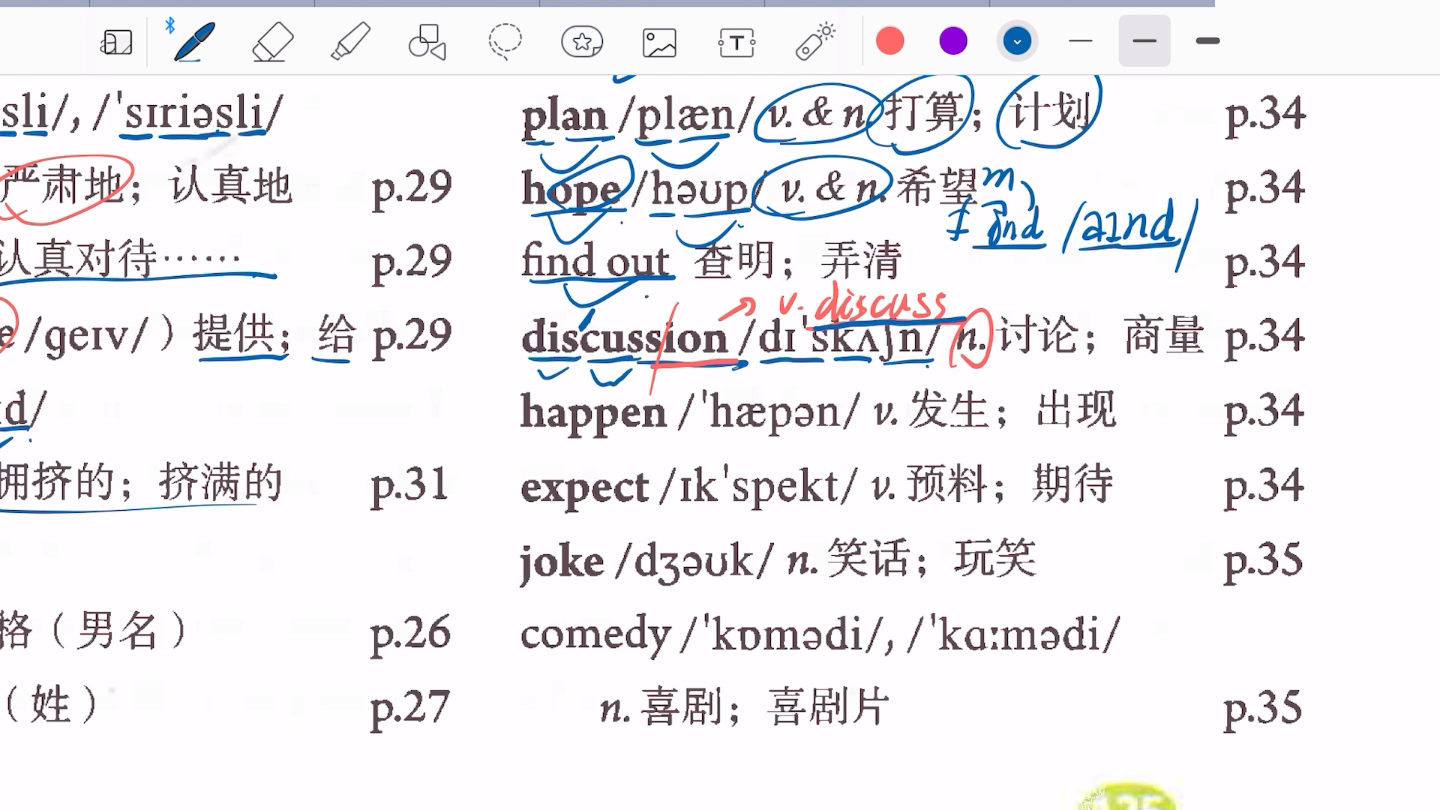Select the Highlighter tool
1440x810 pixels.
(x=350, y=42)
